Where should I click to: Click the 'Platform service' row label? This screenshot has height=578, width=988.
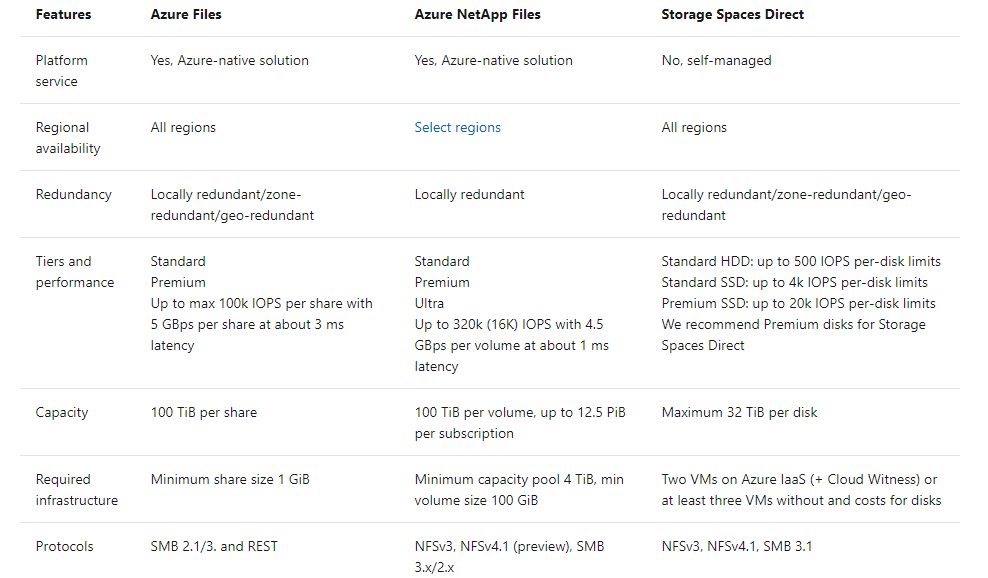pyautogui.click(x=63, y=71)
